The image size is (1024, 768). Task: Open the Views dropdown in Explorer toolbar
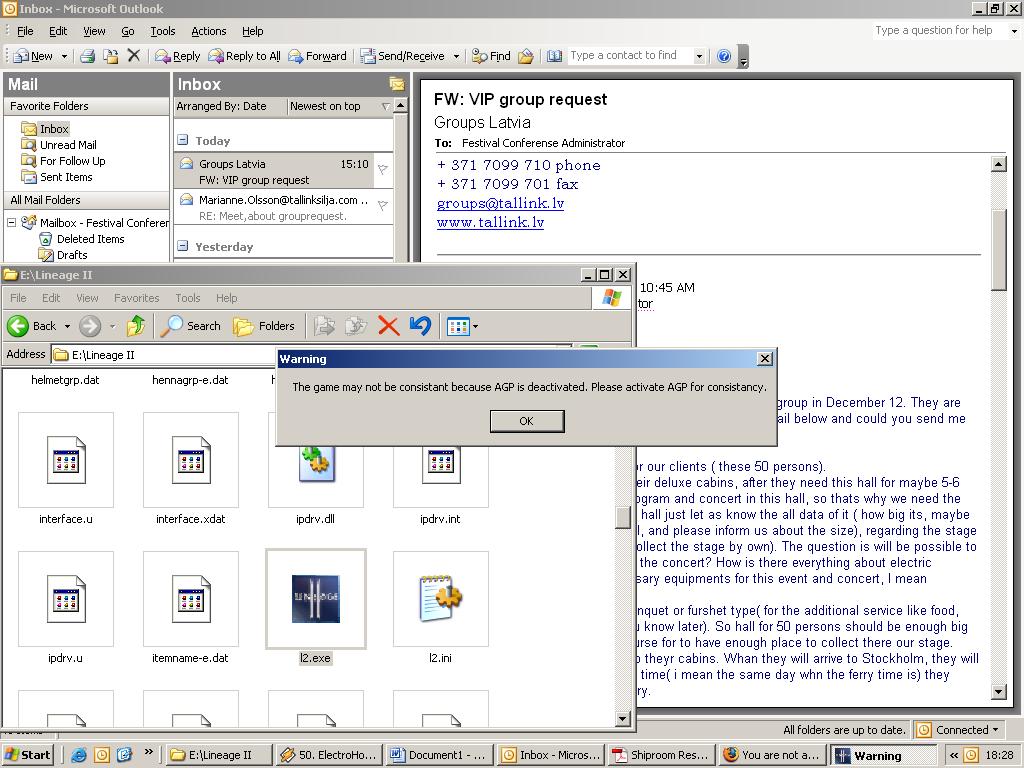tap(475, 325)
